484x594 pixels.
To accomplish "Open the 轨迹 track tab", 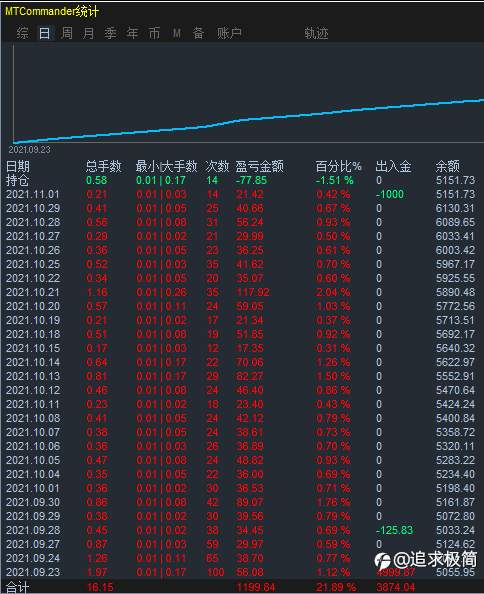I will pyautogui.click(x=316, y=33).
